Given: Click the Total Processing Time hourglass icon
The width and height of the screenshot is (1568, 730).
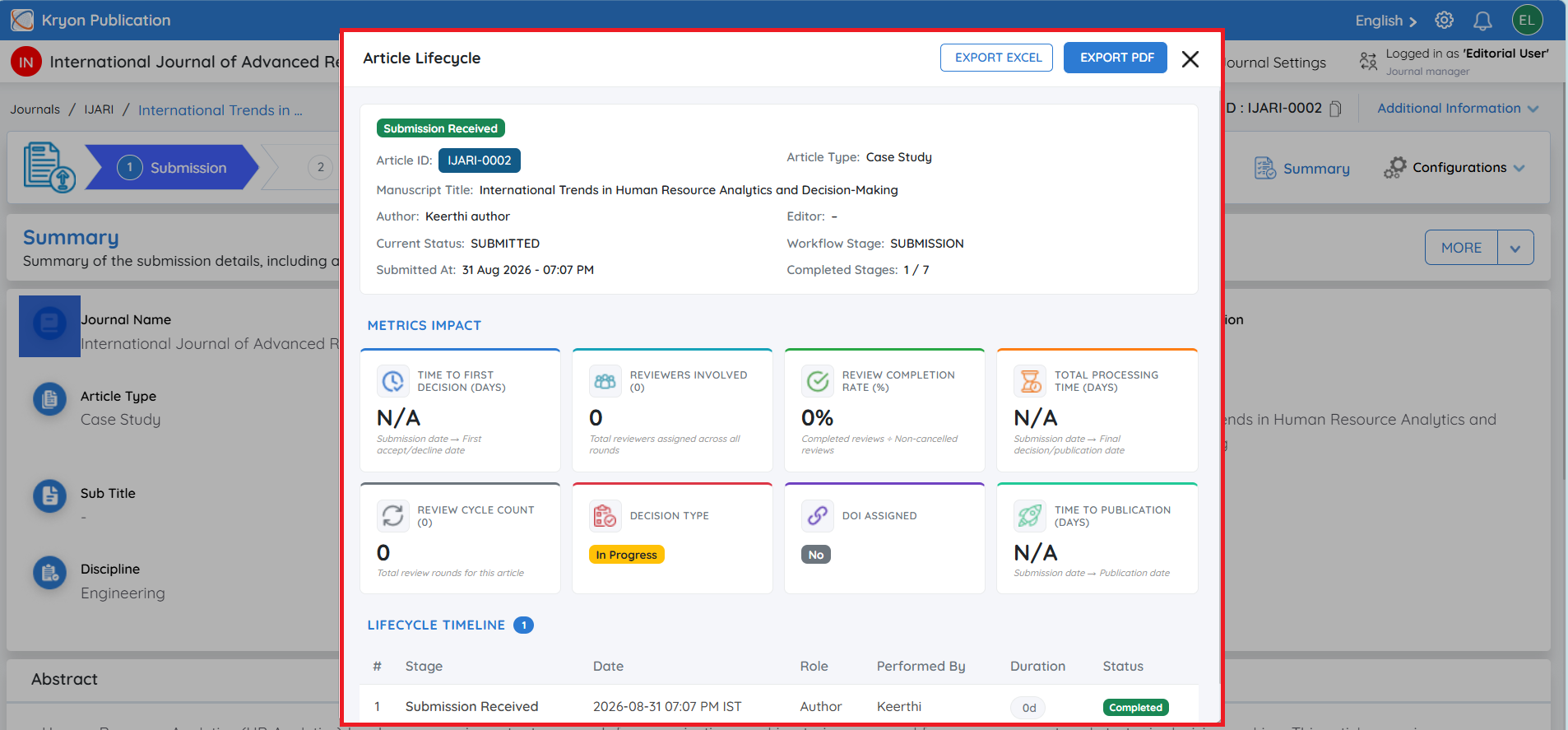Looking at the screenshot, I should pyautogui.click(x=1030, y=381).
